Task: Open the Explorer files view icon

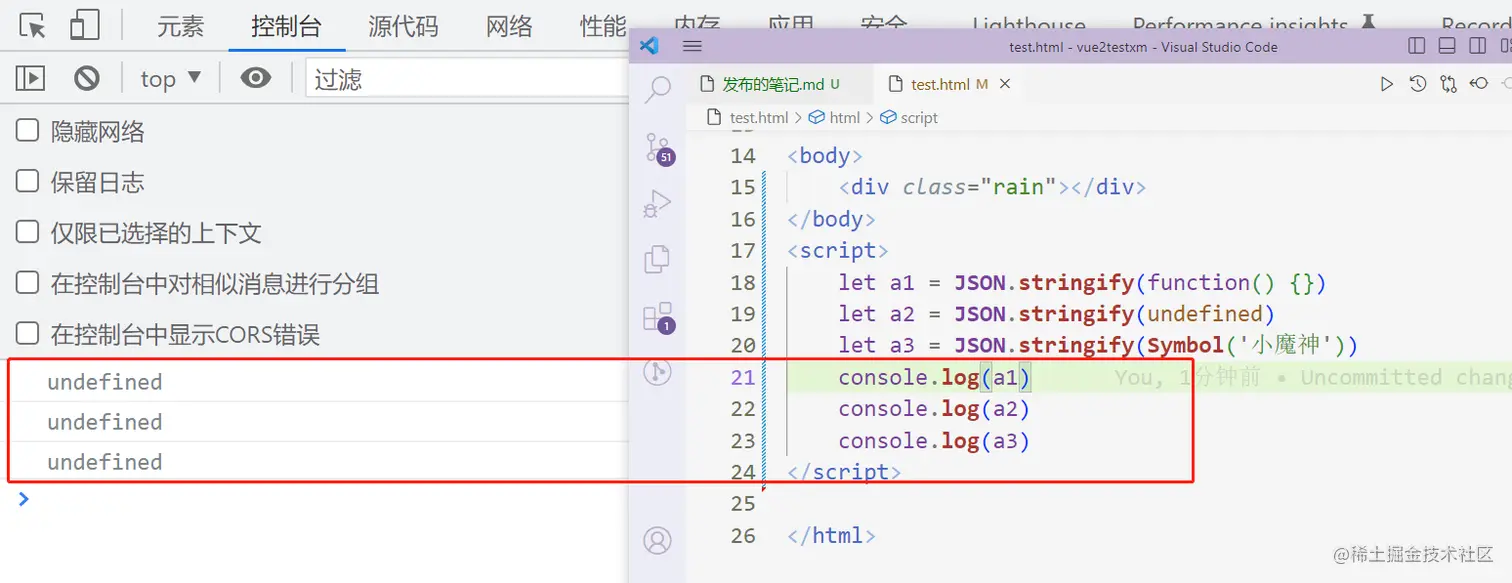Action: (657, 259)
